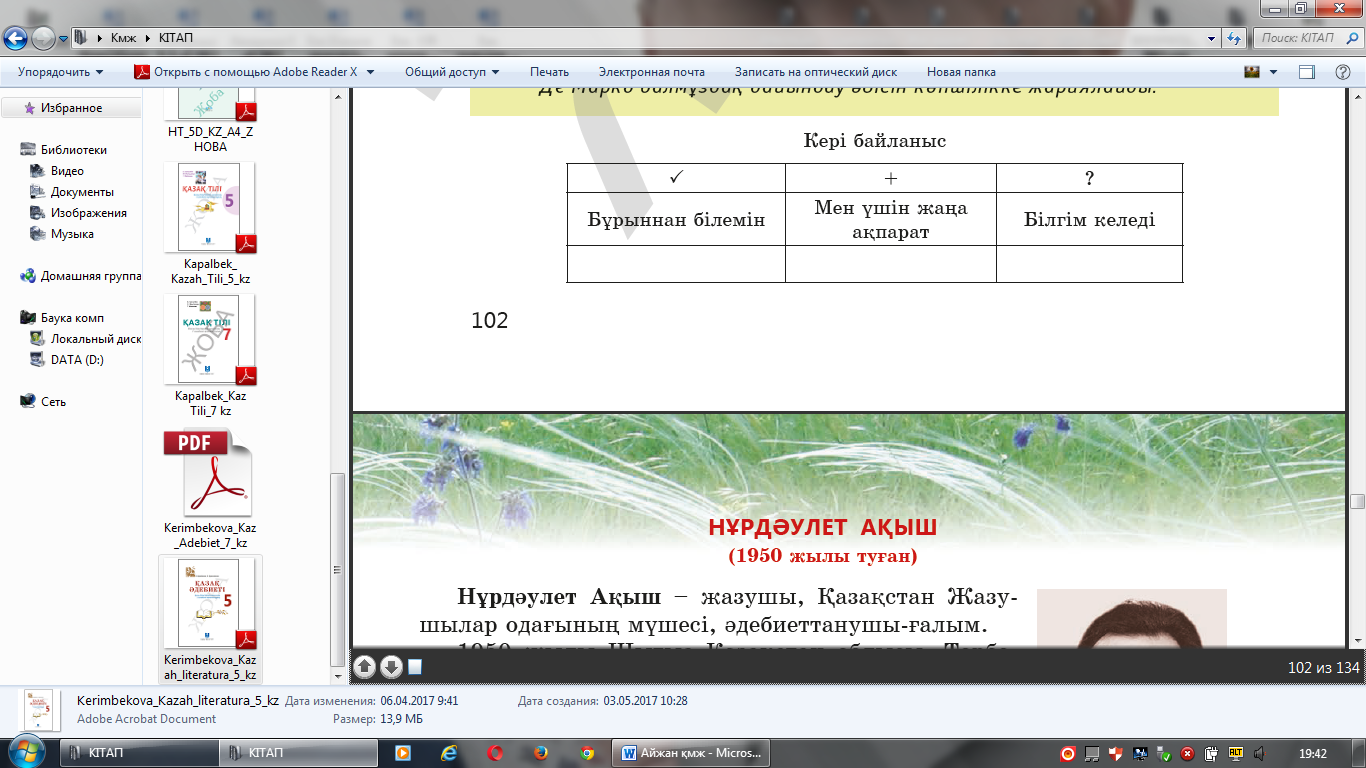
Task: Select Библиотеки in the navigation pane
Action: pyautogui.click(x=73, y=150)
